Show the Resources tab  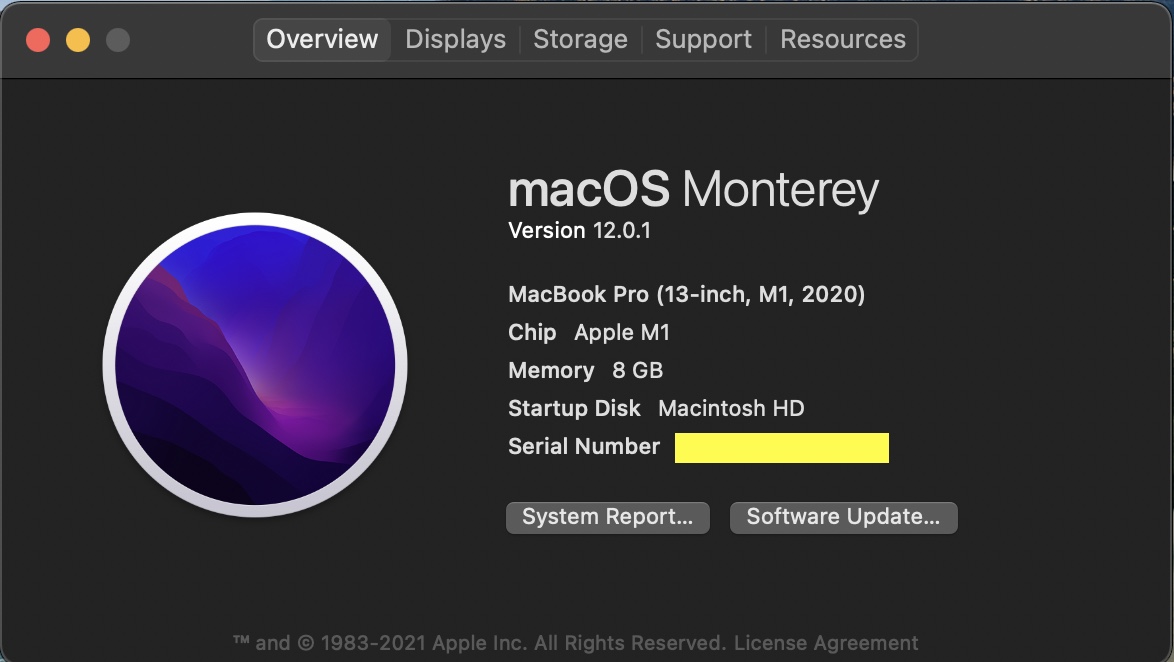pyautogui.click(x=842, y=40)
